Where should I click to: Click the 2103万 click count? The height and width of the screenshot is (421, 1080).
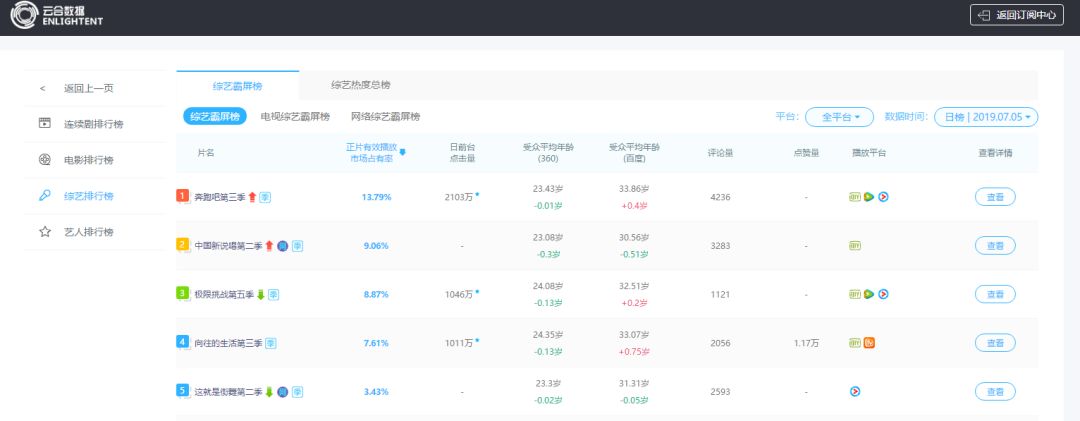(459, 197)
